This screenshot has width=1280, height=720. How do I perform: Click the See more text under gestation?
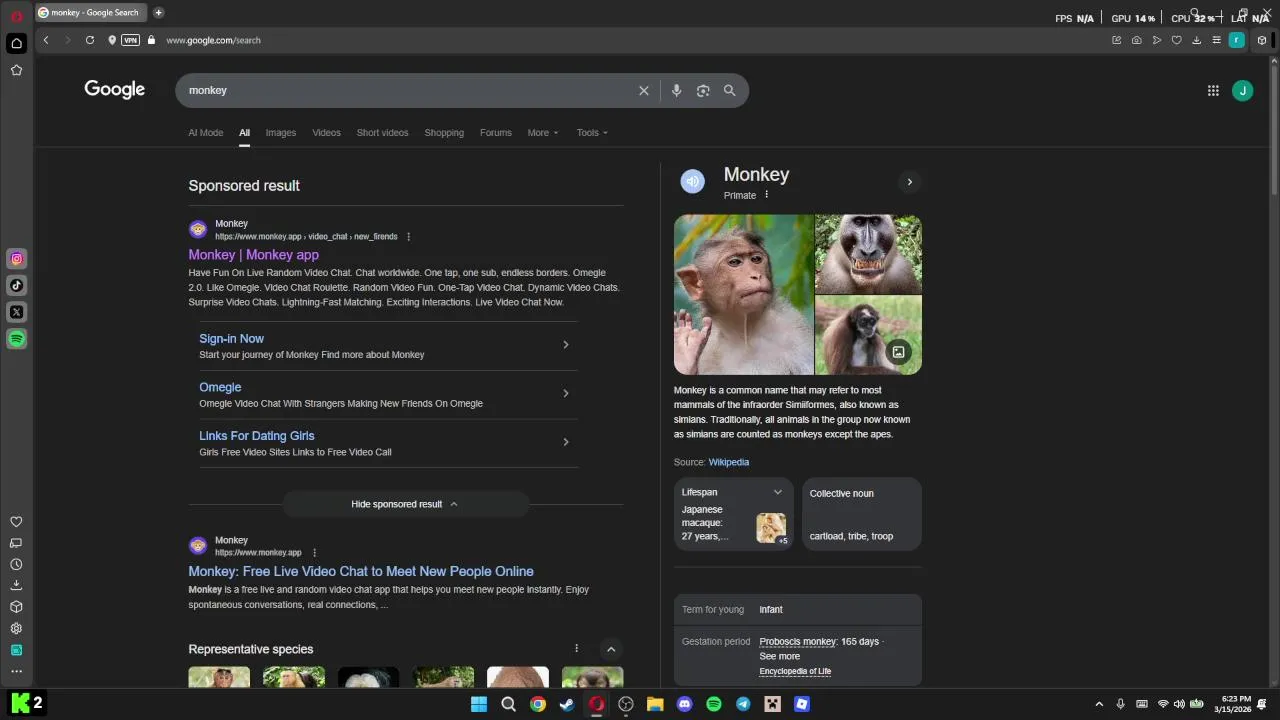[x=779, y=656]
